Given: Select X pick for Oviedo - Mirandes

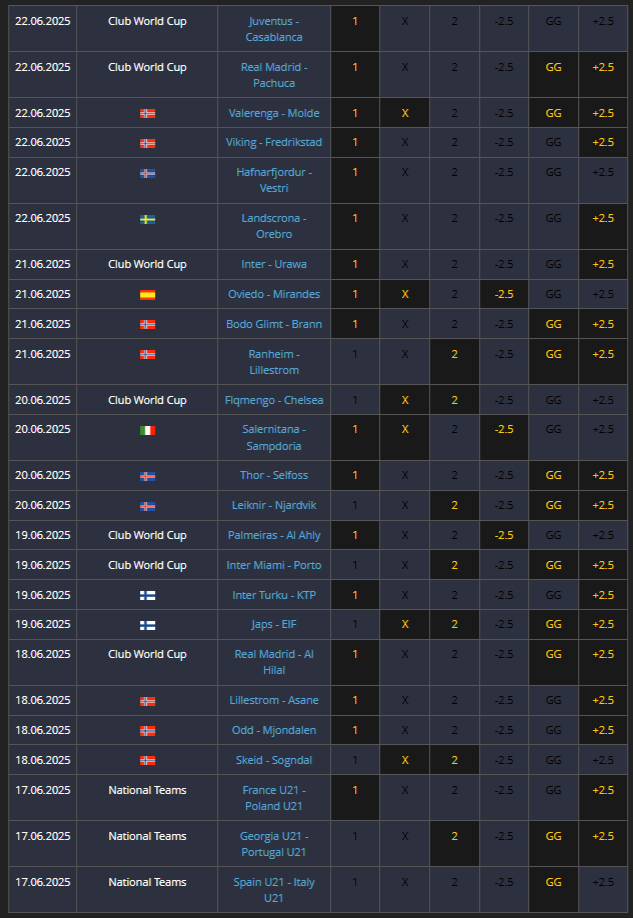Looking at the screenshot, I should point(405,294).
